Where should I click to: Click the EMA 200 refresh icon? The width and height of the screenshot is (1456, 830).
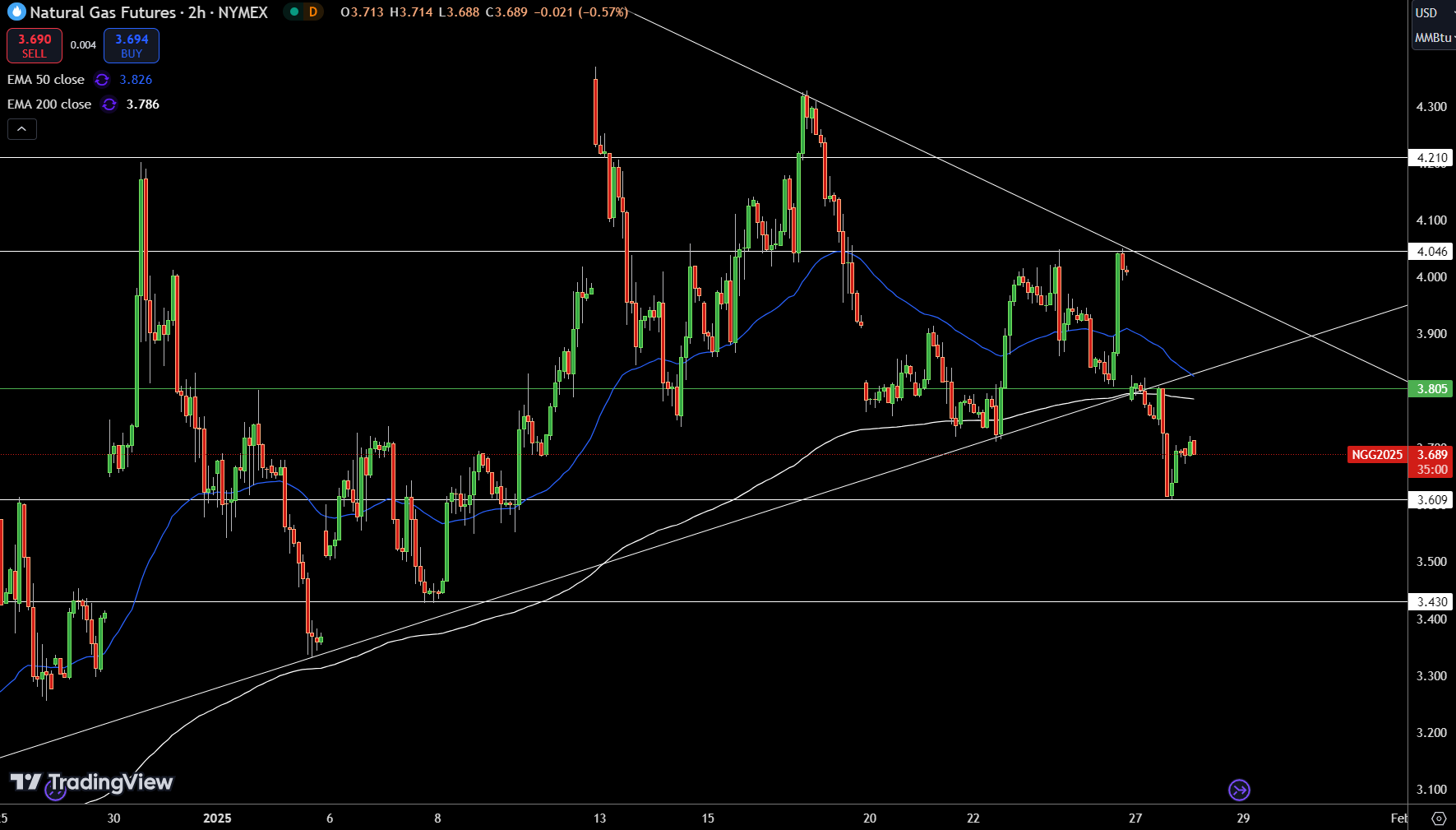pos(109,104)
